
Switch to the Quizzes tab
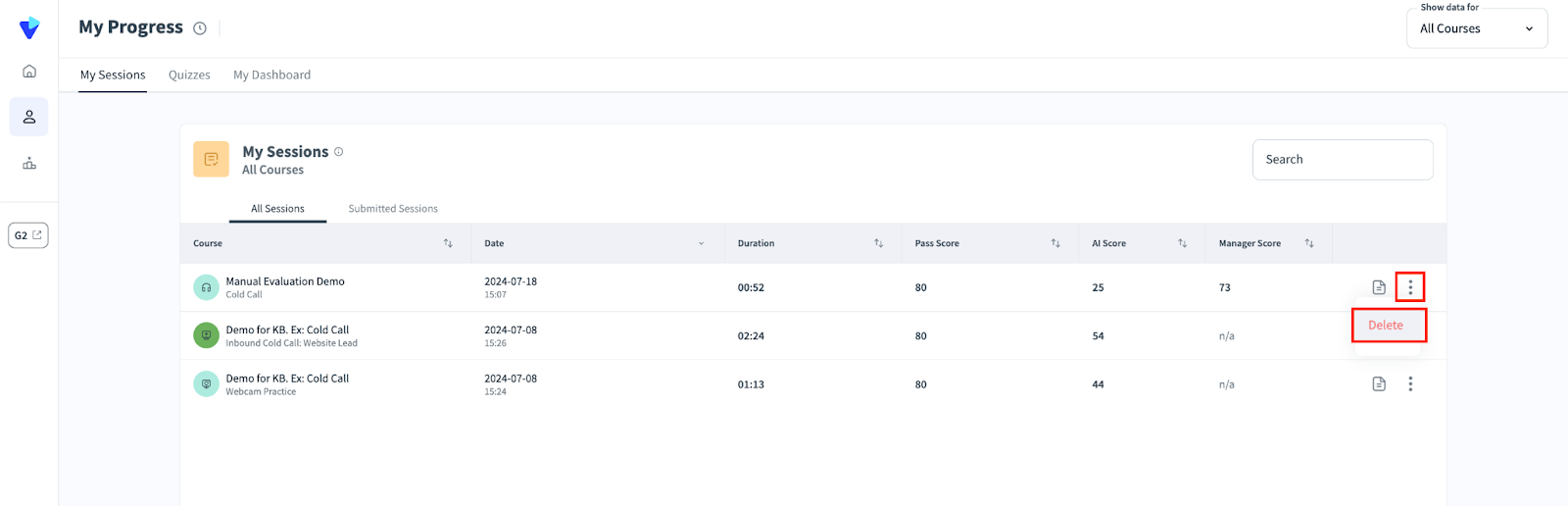tap(189, 75)
